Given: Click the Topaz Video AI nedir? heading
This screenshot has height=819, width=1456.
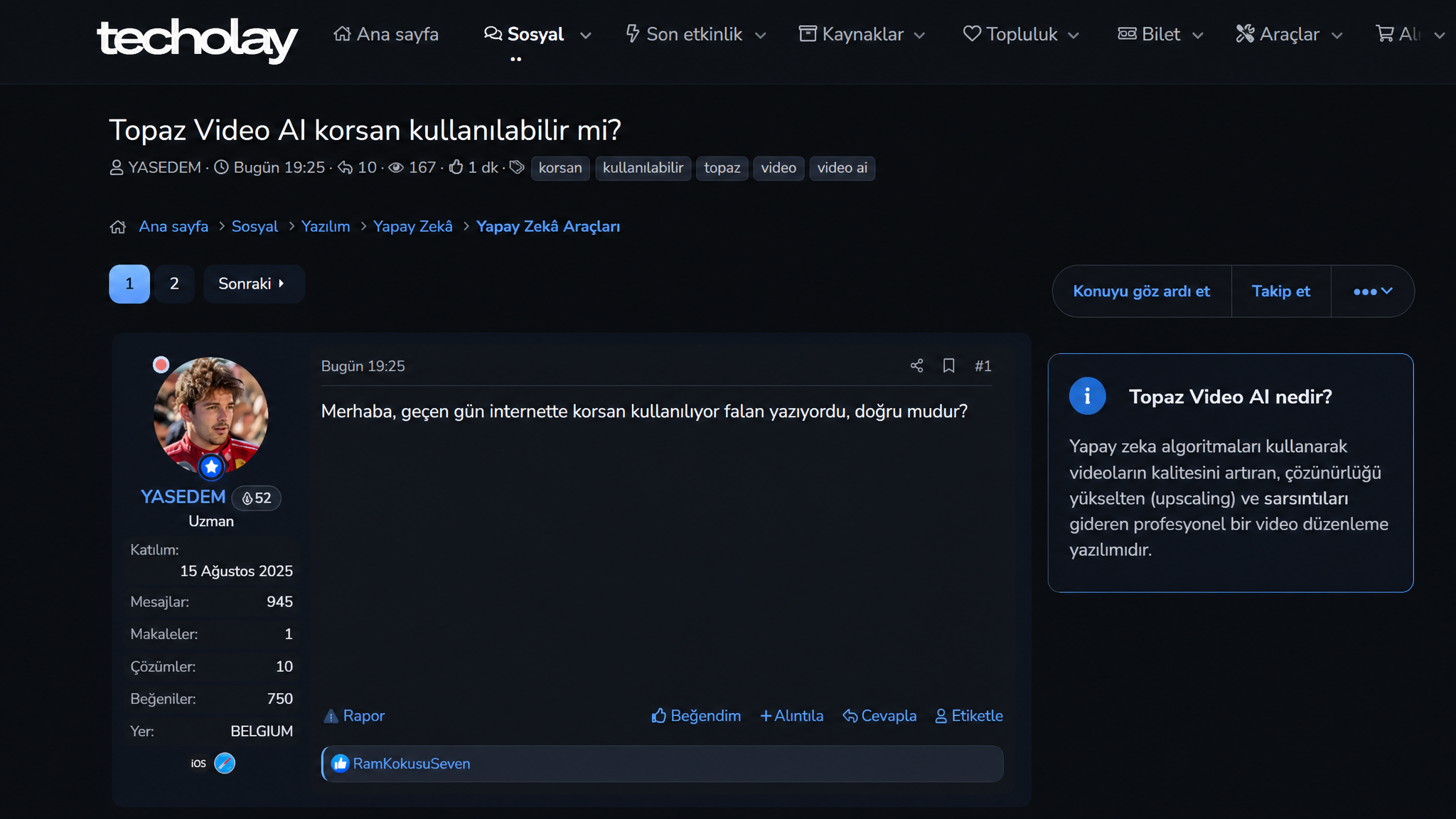Looking at the screenshot, I should pyautogui.click(x=1230, y=397).
